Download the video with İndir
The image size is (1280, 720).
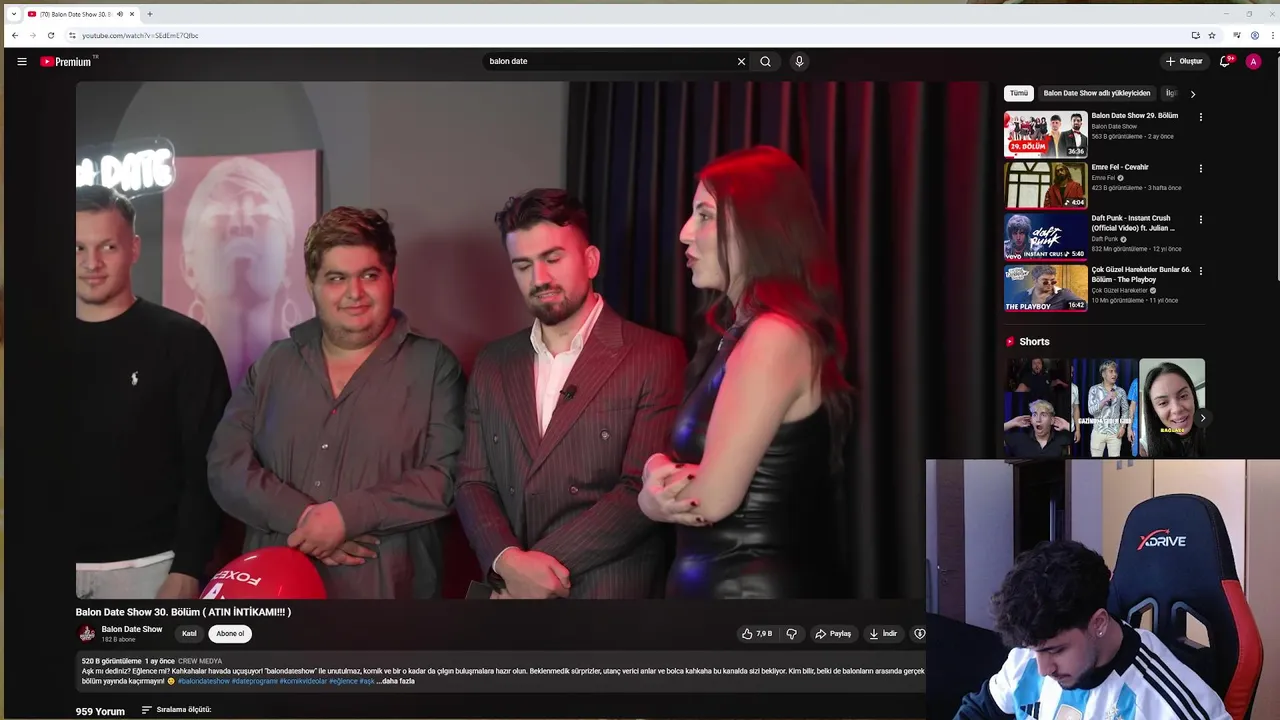[883, 634]
